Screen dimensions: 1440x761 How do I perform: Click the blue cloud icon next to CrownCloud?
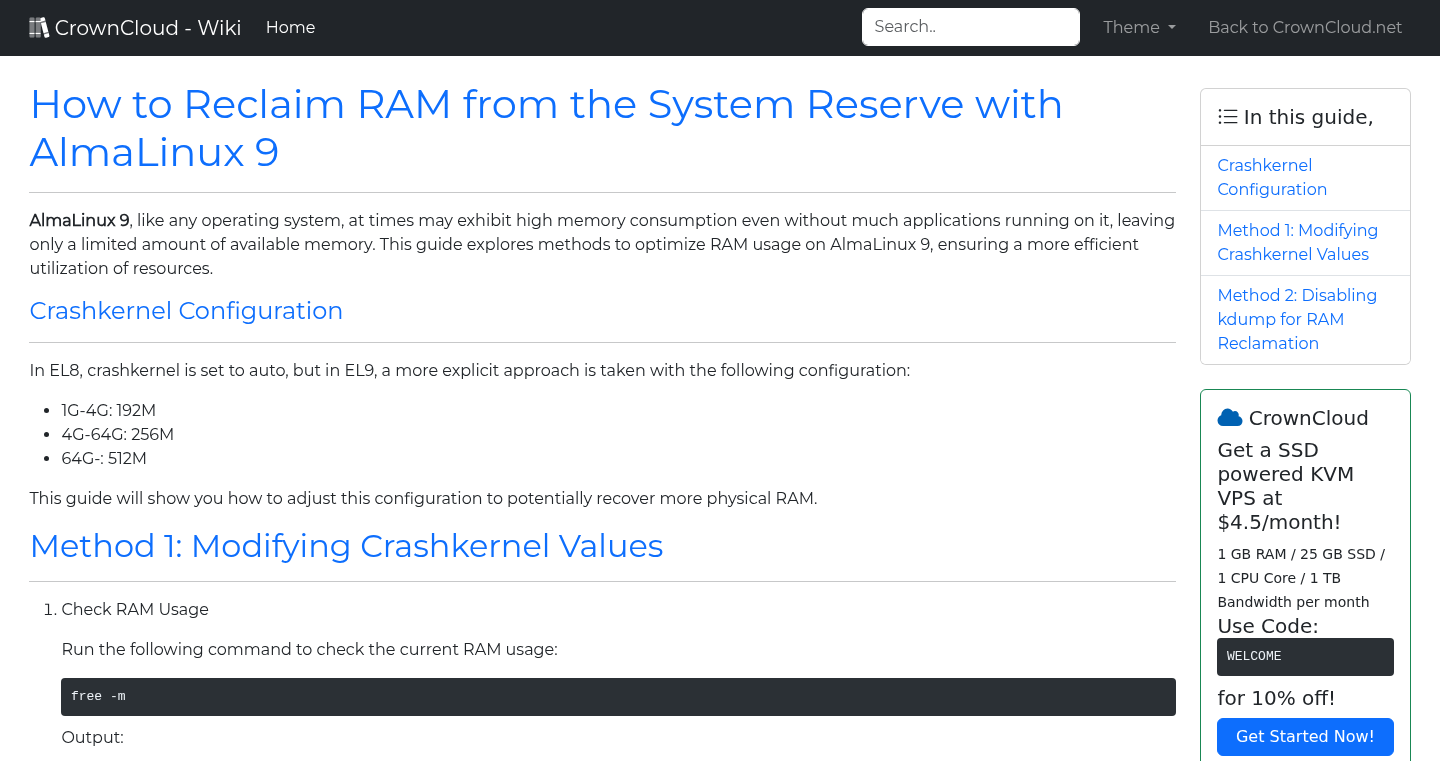click(1231, 417)
